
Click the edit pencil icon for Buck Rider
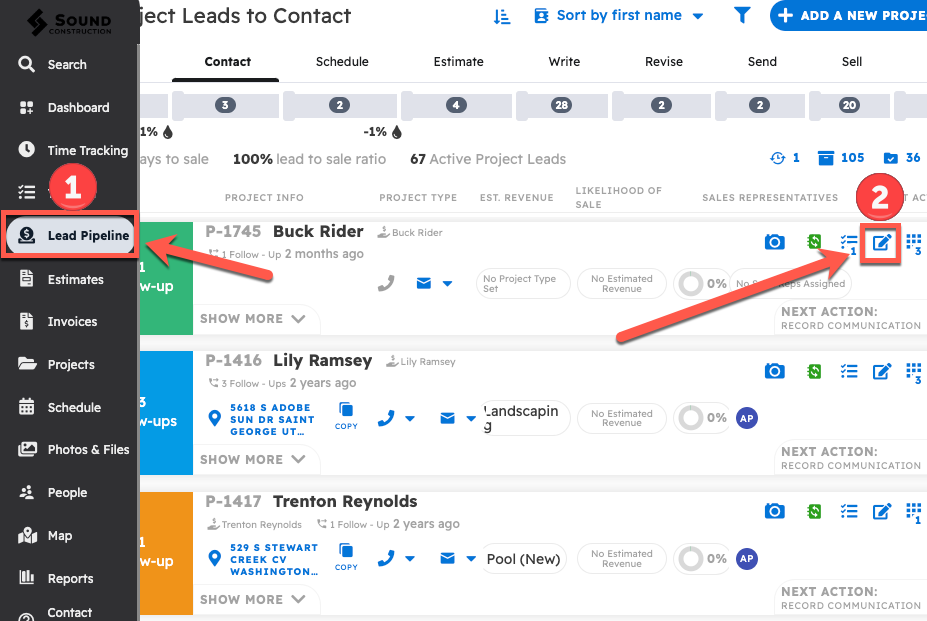click(882, 242)
